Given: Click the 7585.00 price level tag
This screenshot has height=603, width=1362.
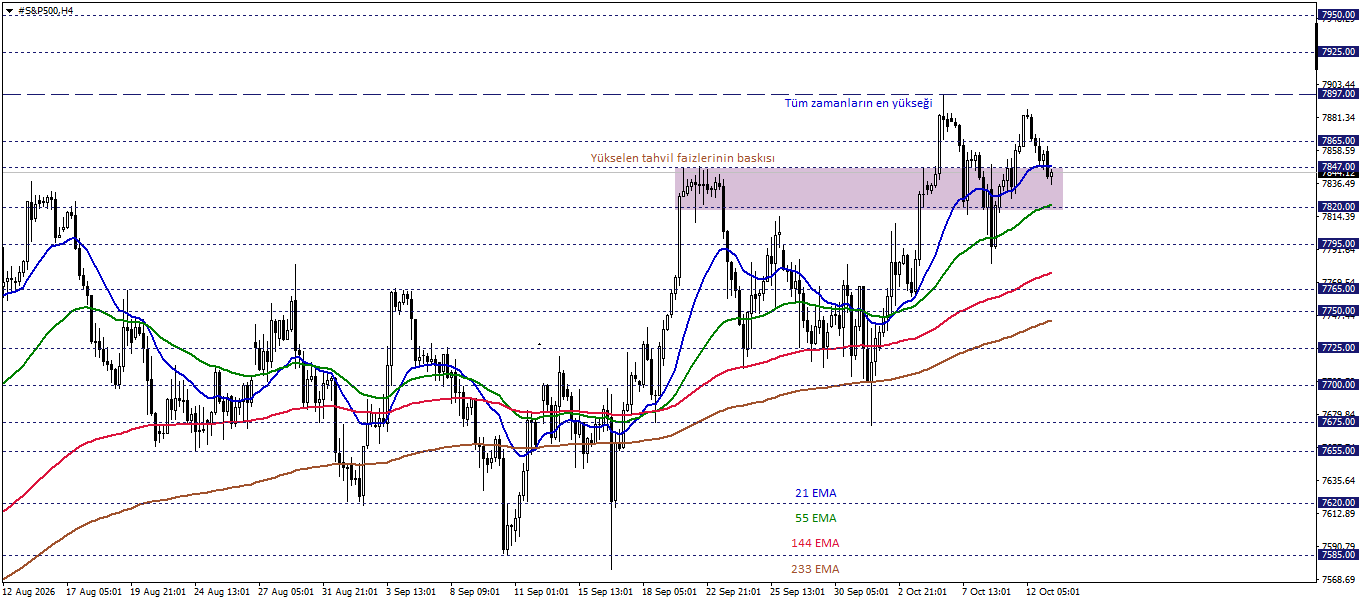Looking at the screenshot, I should (1337, 554).
